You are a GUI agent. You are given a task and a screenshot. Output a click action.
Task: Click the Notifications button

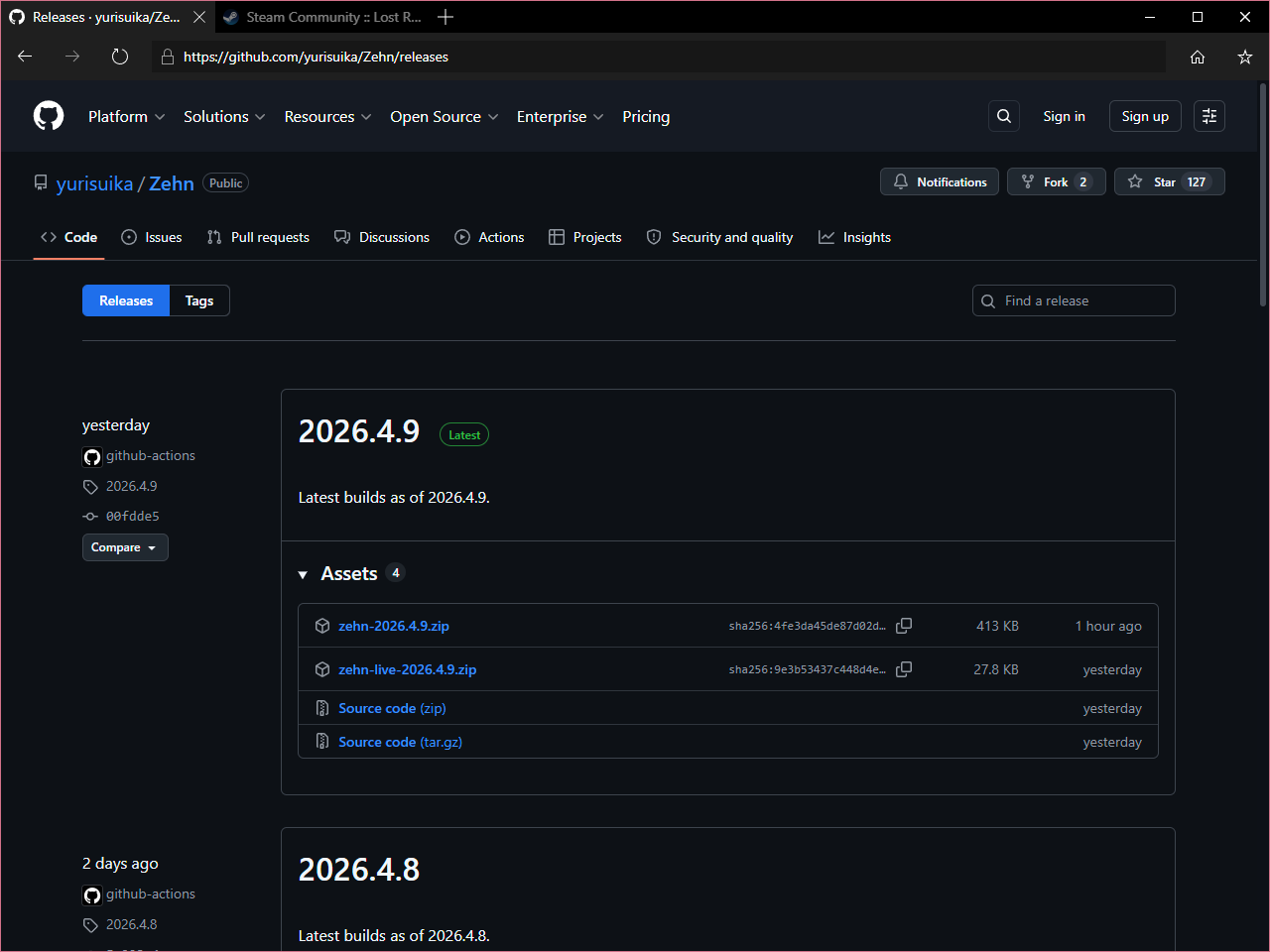tap(940, 181)
